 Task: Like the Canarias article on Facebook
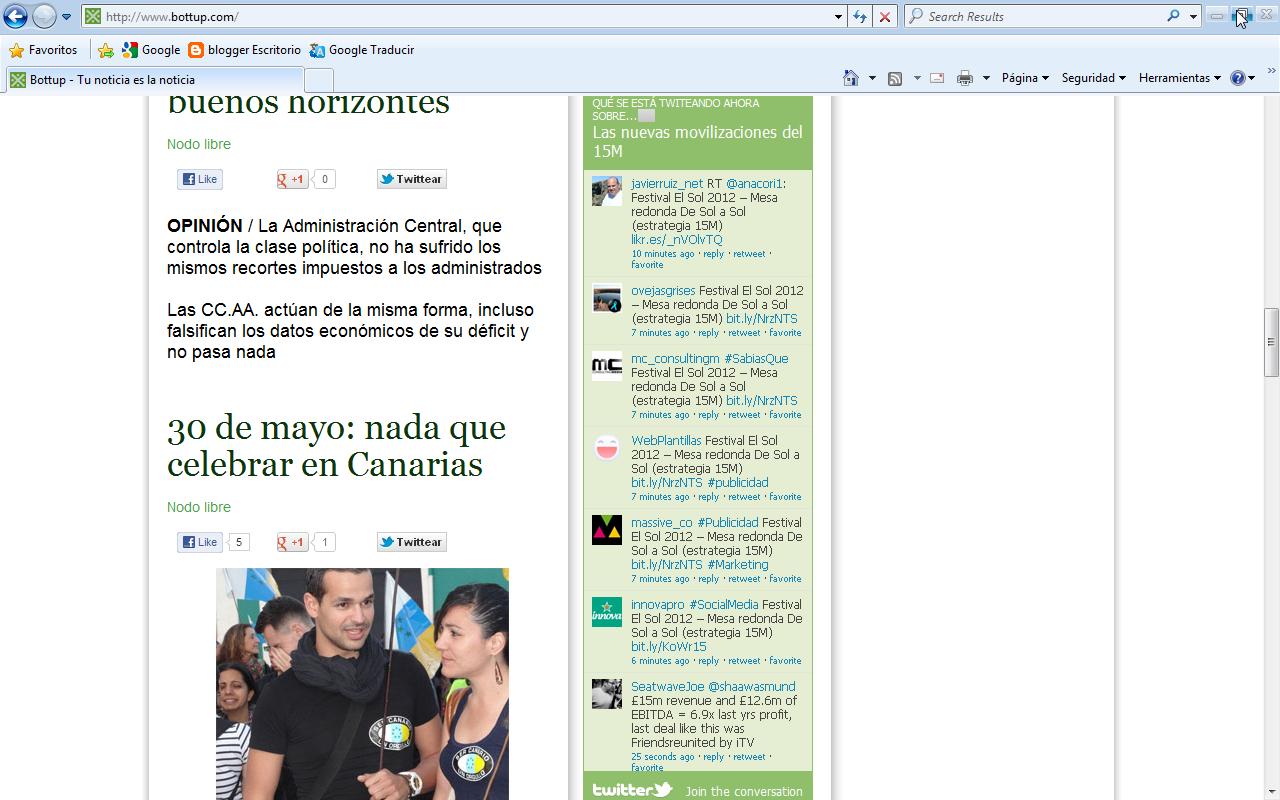pos(200,542)
